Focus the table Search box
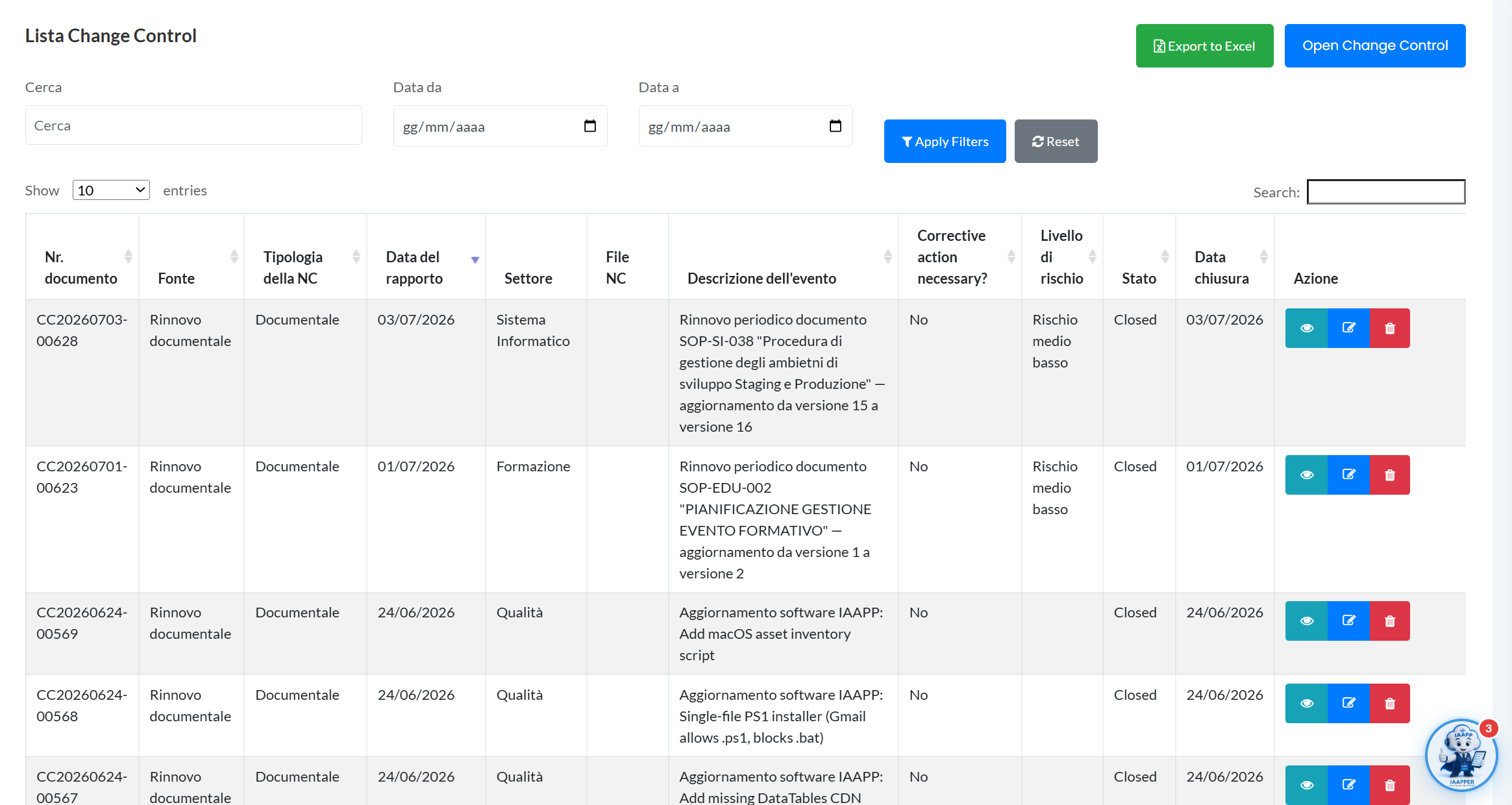This screenshot has height=805, width=1512. click(x=1386, y=192)
